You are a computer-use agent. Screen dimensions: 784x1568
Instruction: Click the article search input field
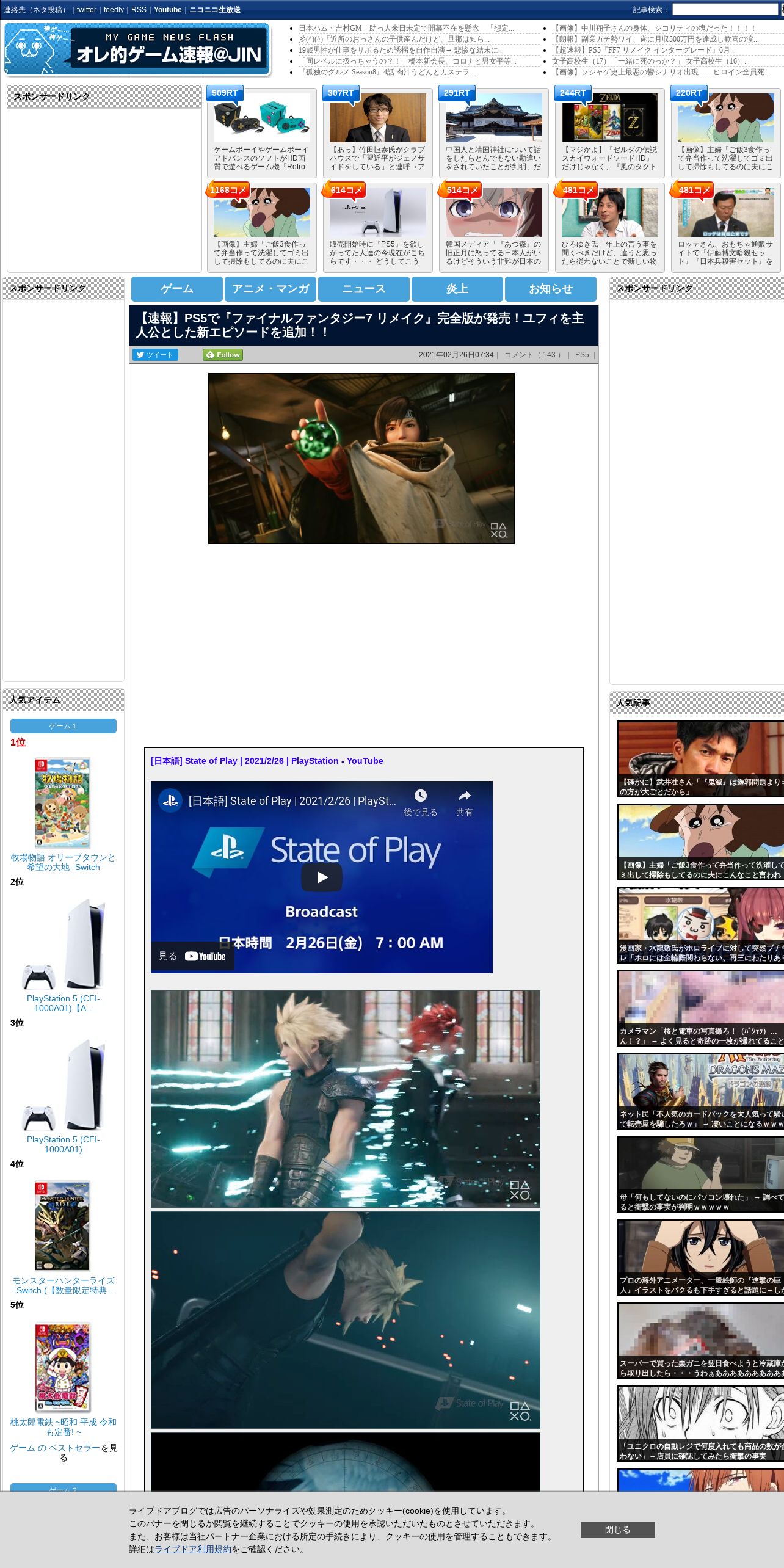[x=725, y=10]
